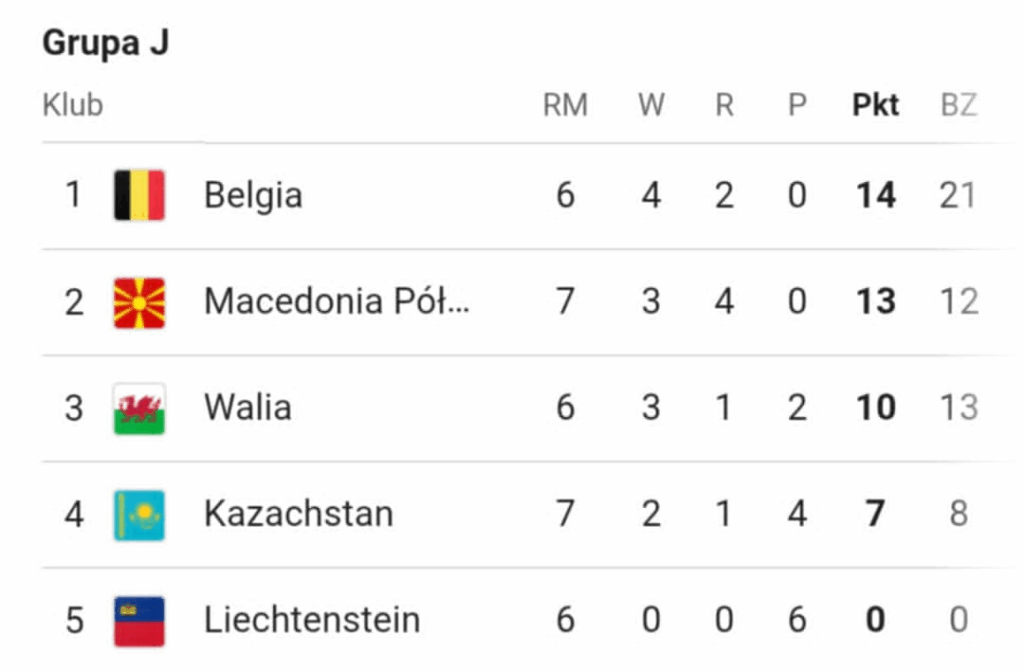Viewport: 1024px width, 672px height.
Task: Click the Kazakhstan flag icon
Action: coord(139,515)
